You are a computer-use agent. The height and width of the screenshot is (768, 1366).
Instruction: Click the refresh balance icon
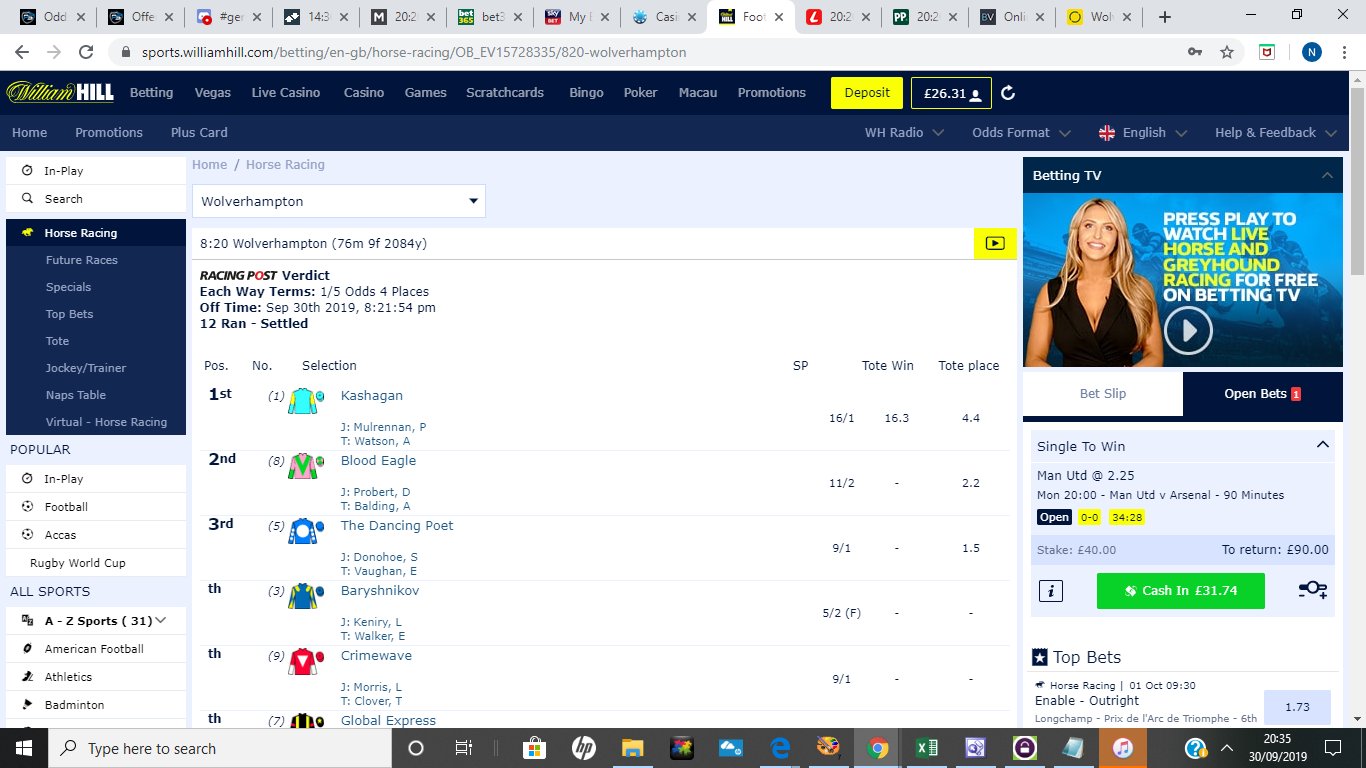[1008, 93]
